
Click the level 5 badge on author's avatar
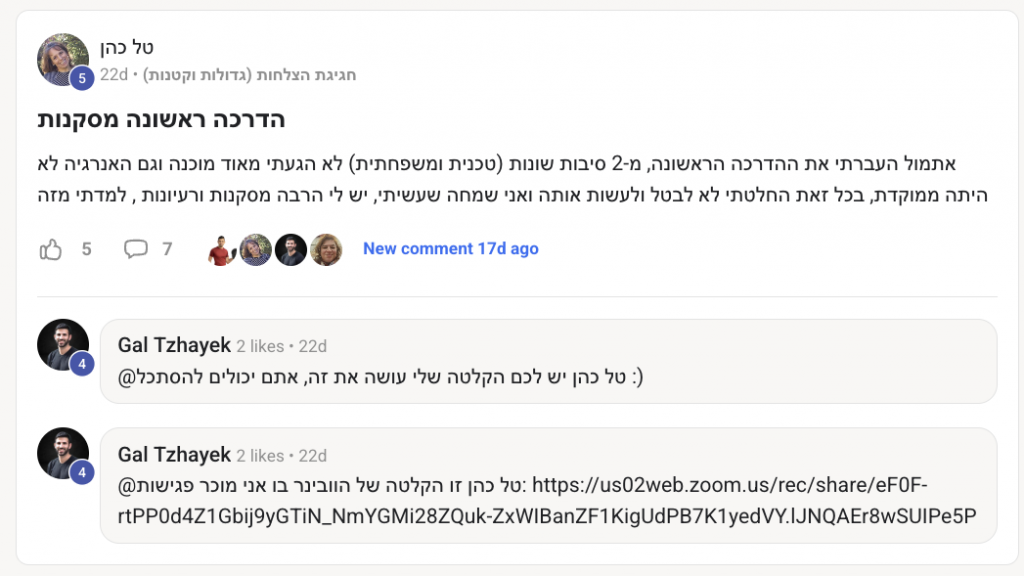point(82,78)
